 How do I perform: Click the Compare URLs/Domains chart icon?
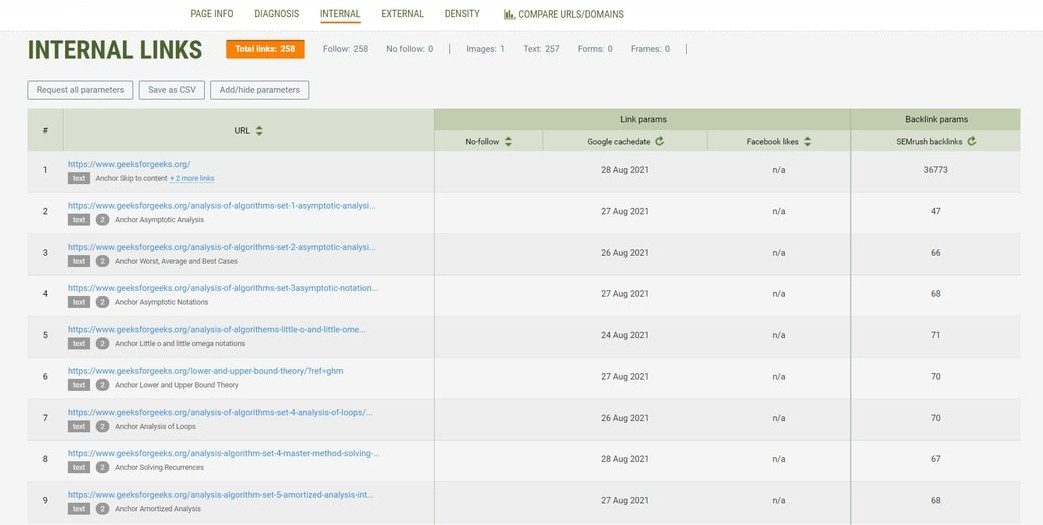pyautogui.click(x=509, y=15)
